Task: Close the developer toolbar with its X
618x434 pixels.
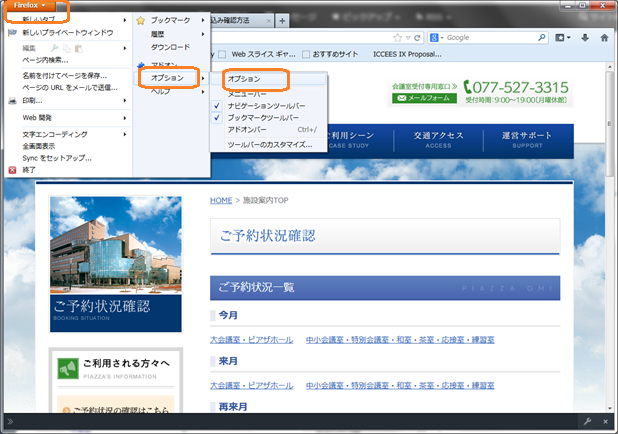Action: coord(605,421)
